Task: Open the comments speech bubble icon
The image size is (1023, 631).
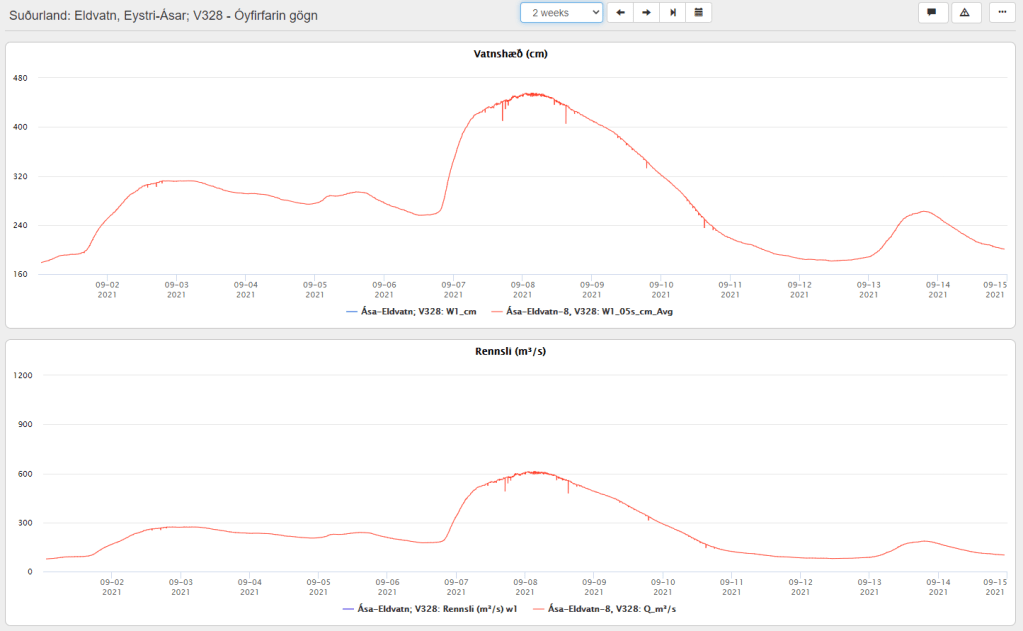Action: point(932,12)
